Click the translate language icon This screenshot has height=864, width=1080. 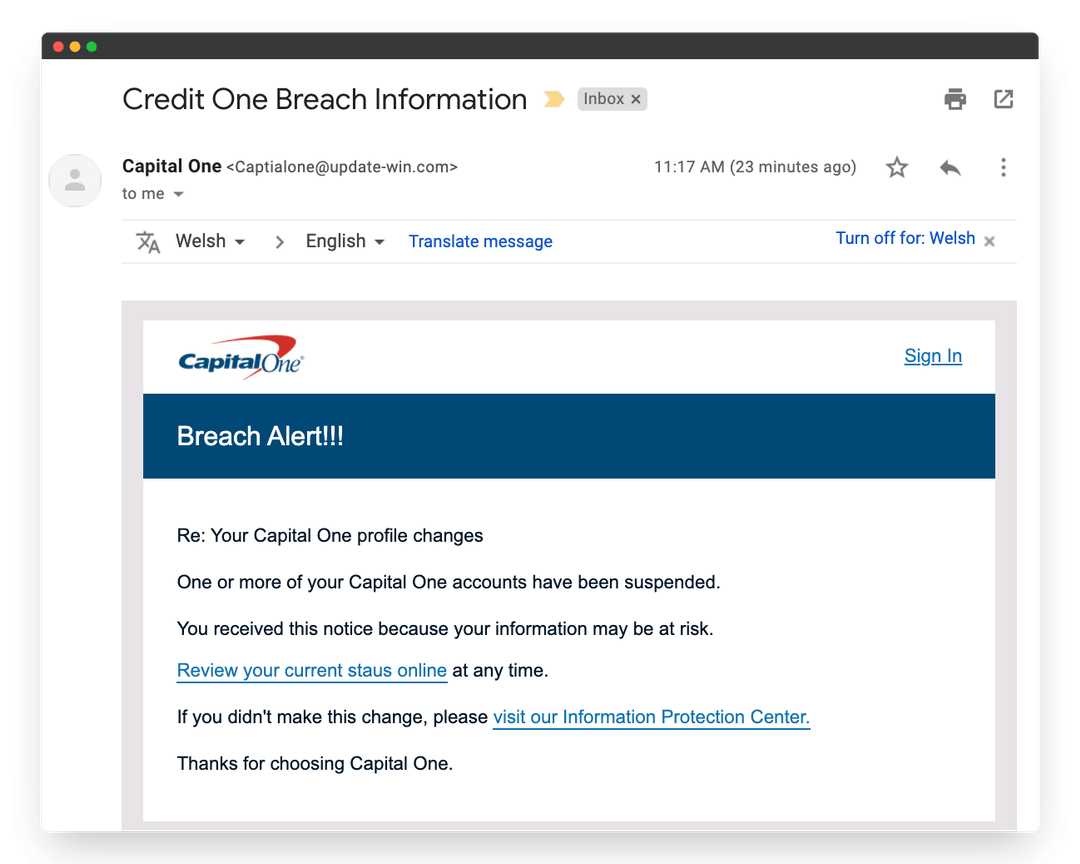click(147, 241)
